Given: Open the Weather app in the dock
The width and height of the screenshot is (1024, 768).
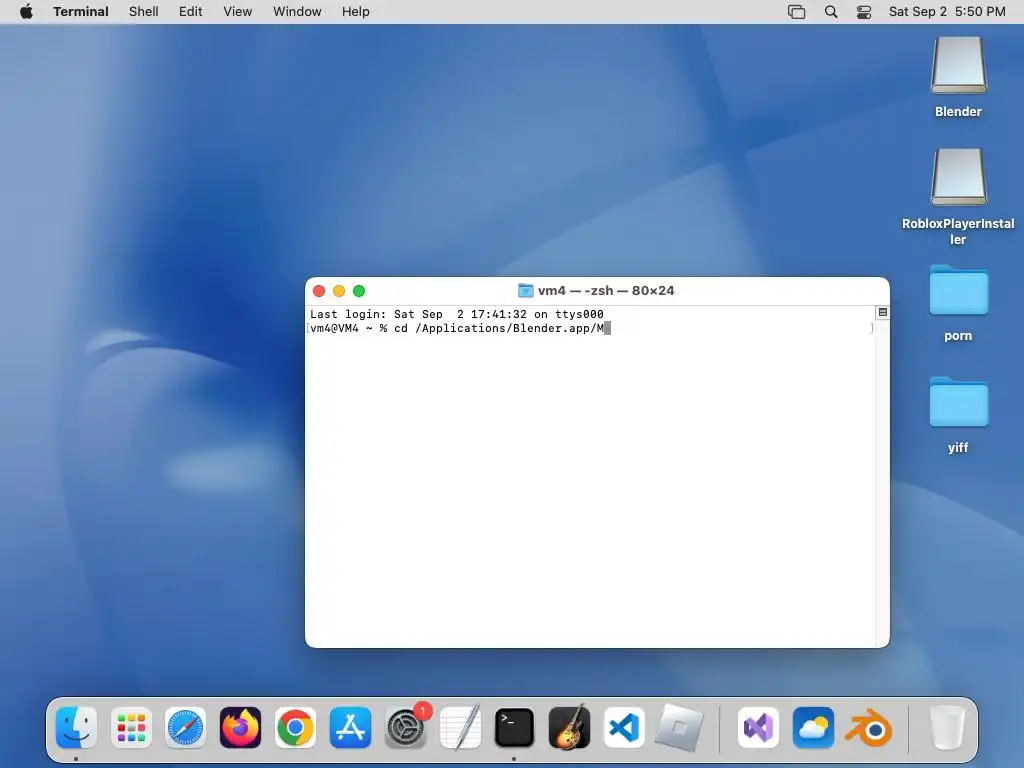Looking at the screenshot, I should pyautogui.click(x=813, y=728).
